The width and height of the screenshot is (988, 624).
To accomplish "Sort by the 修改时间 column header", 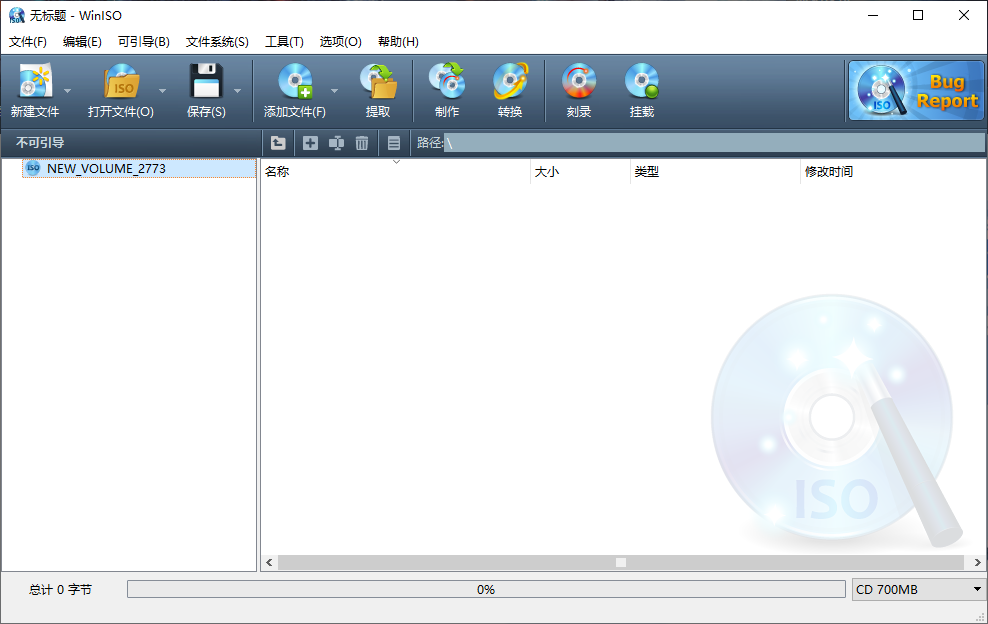I will 893,171.
